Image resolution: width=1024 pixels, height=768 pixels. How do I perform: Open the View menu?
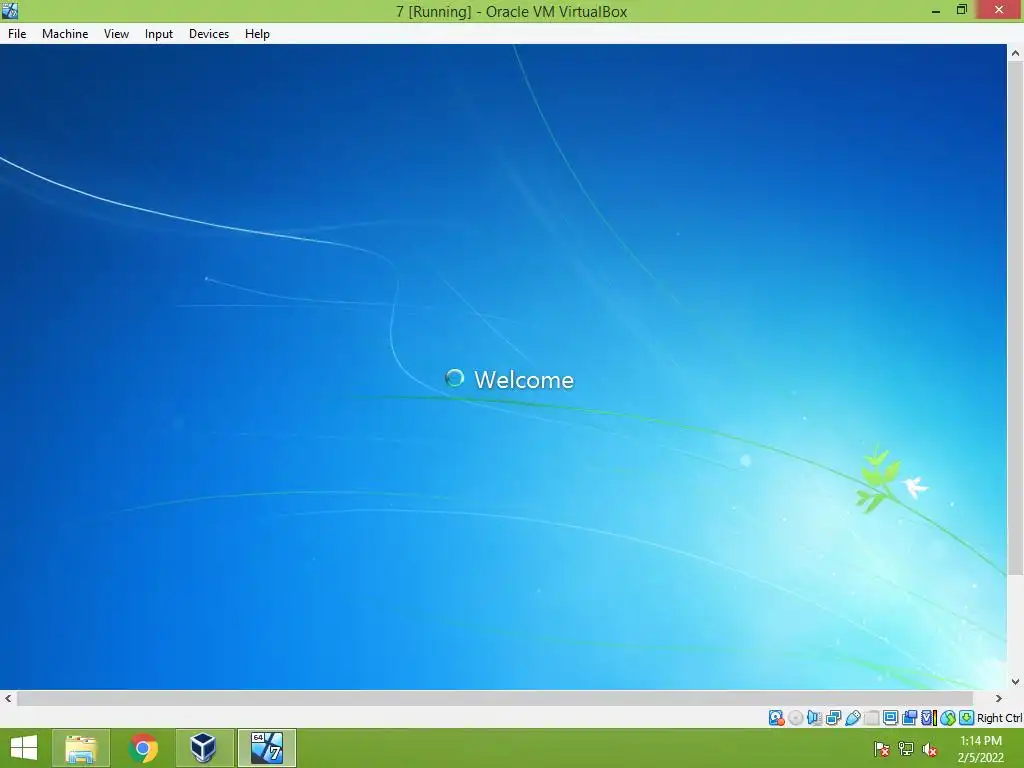(116, 34)
